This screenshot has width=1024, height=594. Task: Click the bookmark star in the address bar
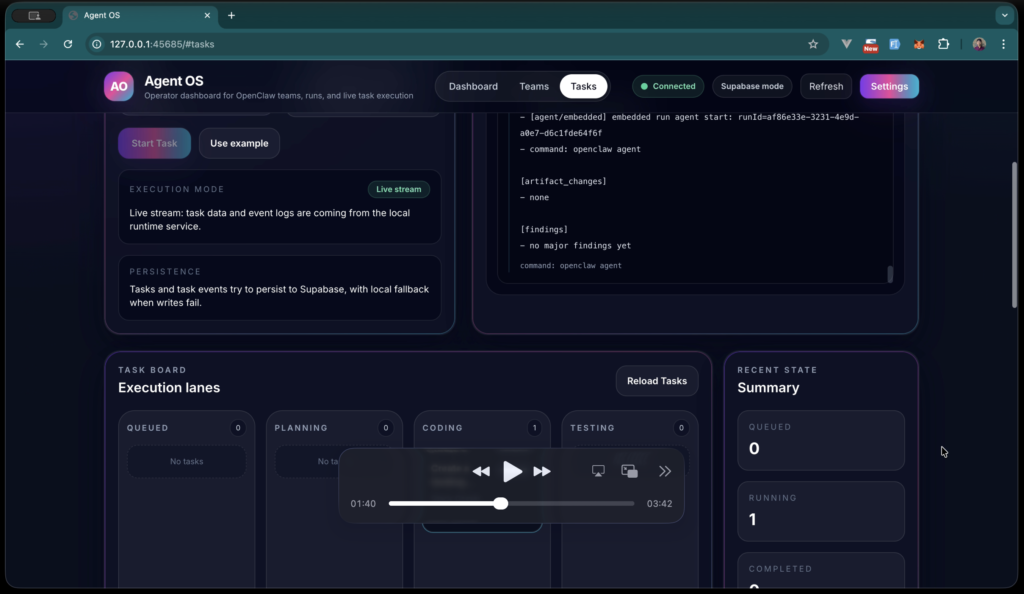click(x=813, y=44)
